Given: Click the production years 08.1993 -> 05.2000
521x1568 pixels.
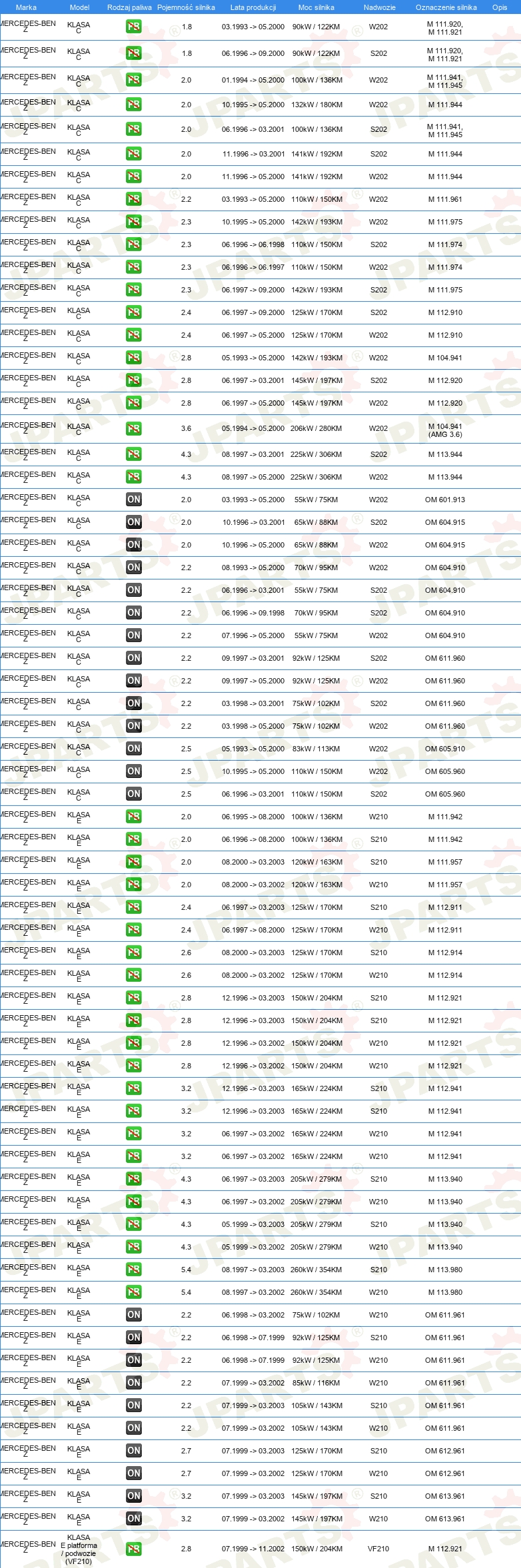Looking at the screenshot, I should point(253,568).
